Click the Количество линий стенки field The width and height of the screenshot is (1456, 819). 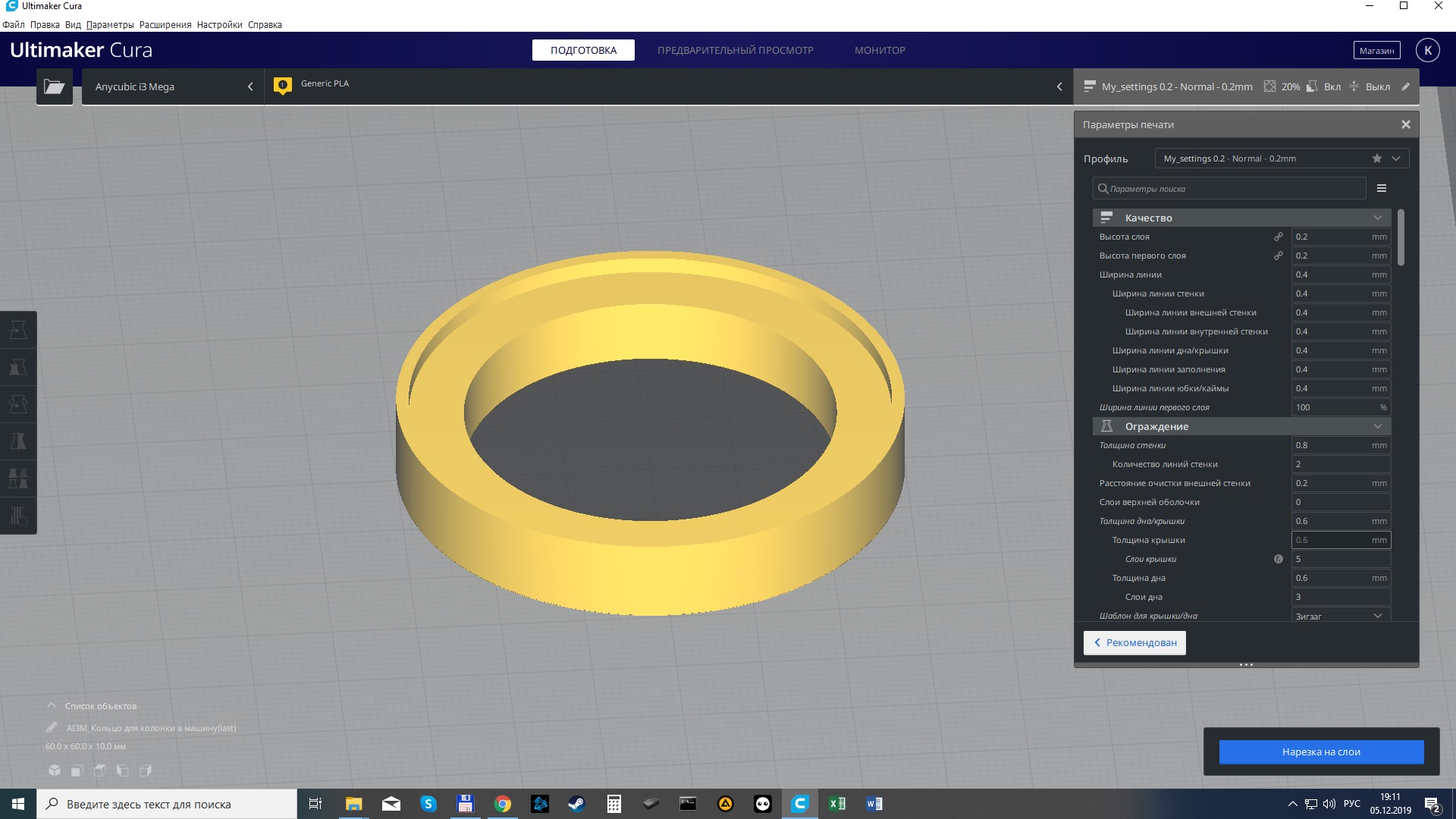[x=1341, y=464]
